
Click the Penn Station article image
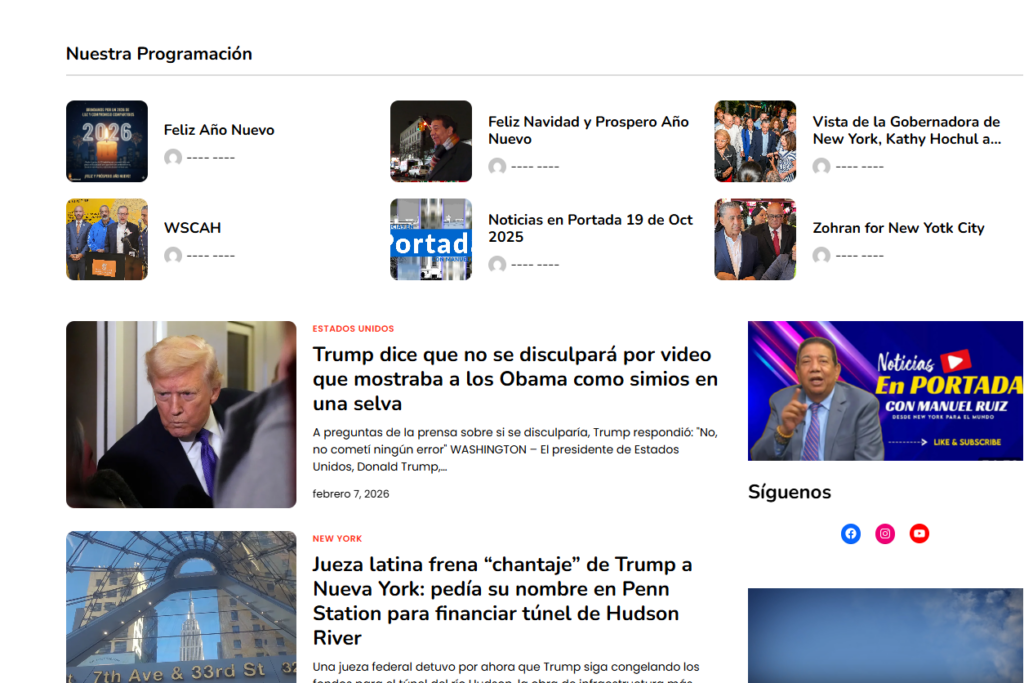click(x=181, y=606)
